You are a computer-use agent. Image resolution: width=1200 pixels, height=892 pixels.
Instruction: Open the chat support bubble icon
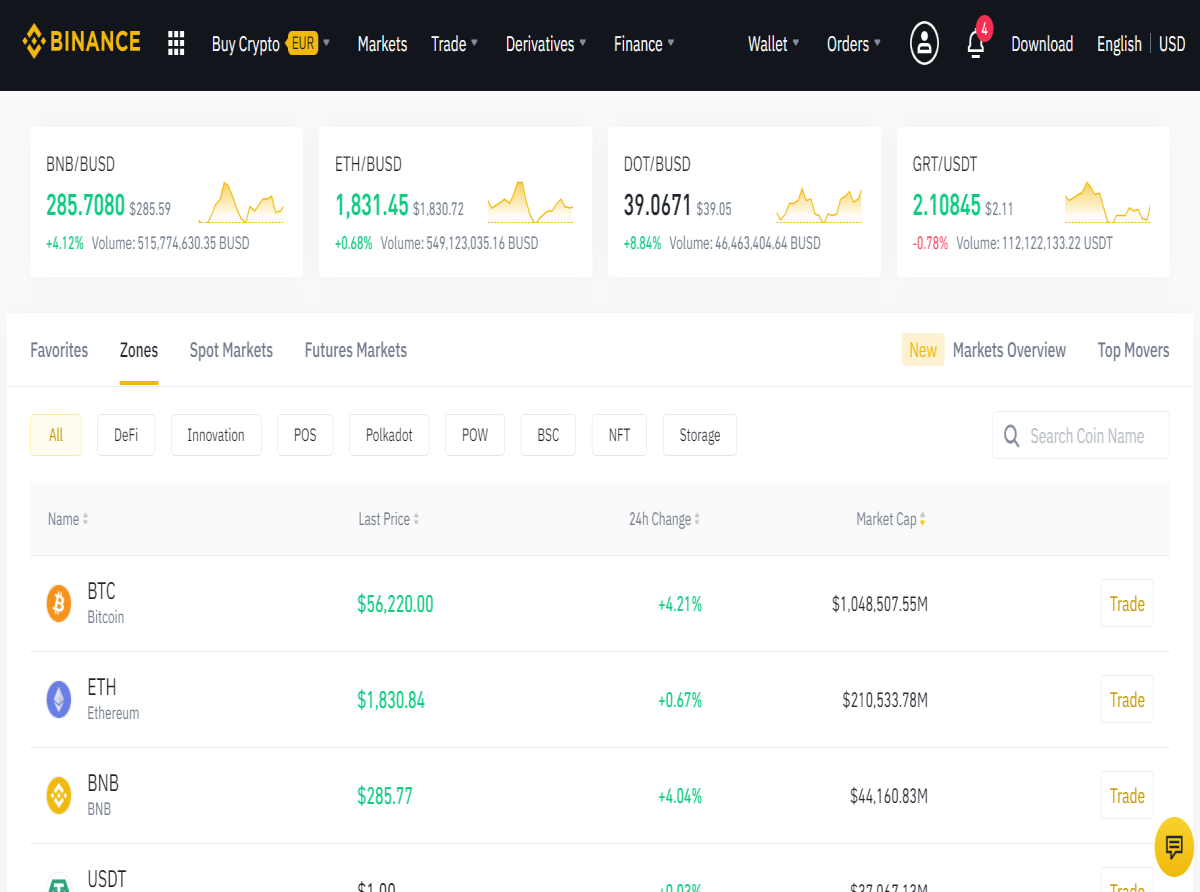pos(1175,847)
